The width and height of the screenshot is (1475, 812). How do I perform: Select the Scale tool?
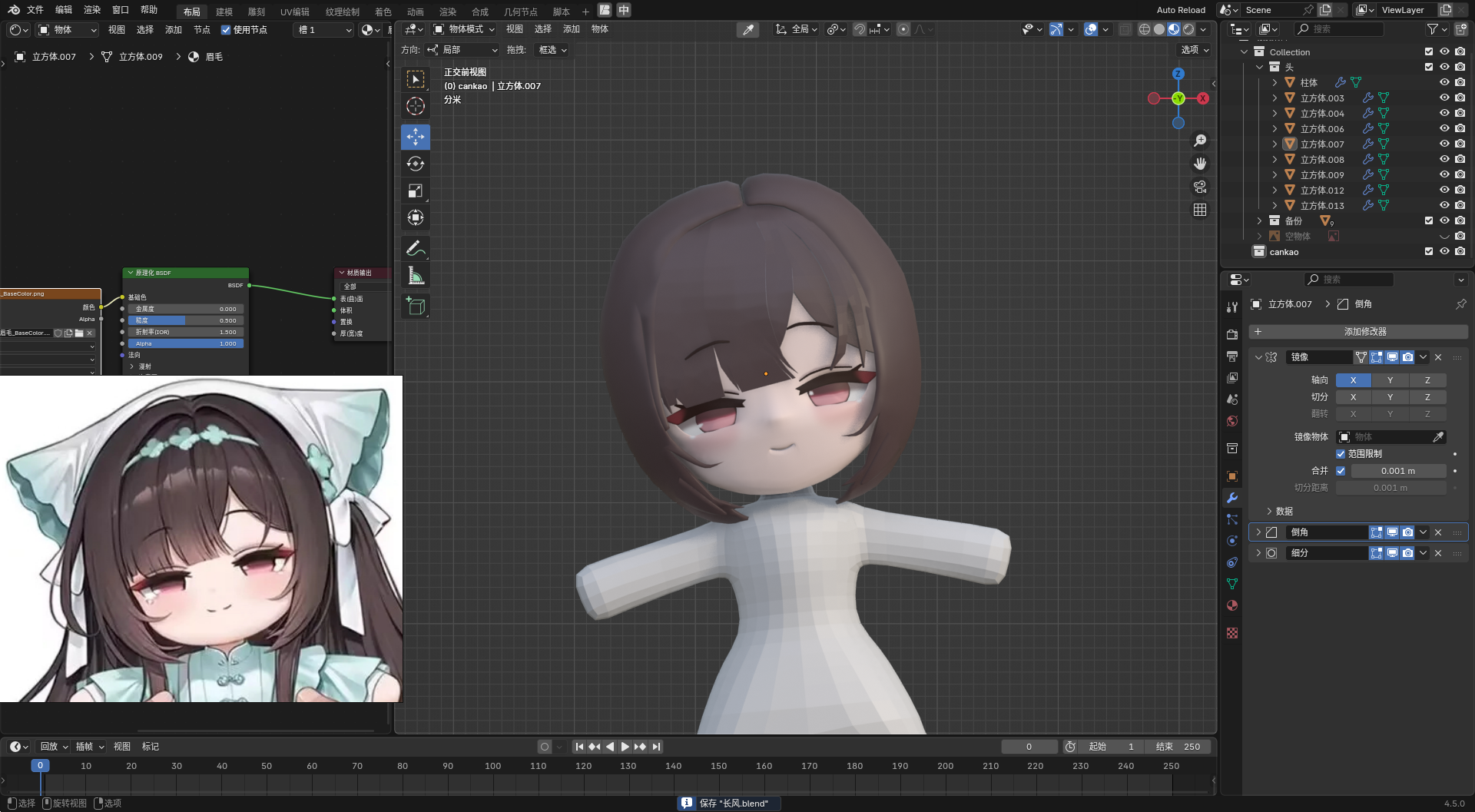415,191
